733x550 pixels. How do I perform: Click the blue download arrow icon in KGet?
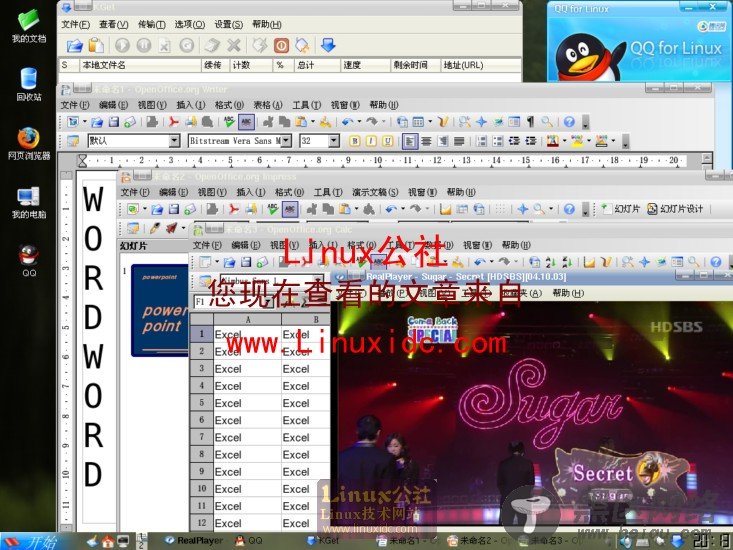[x=328, y=45]
